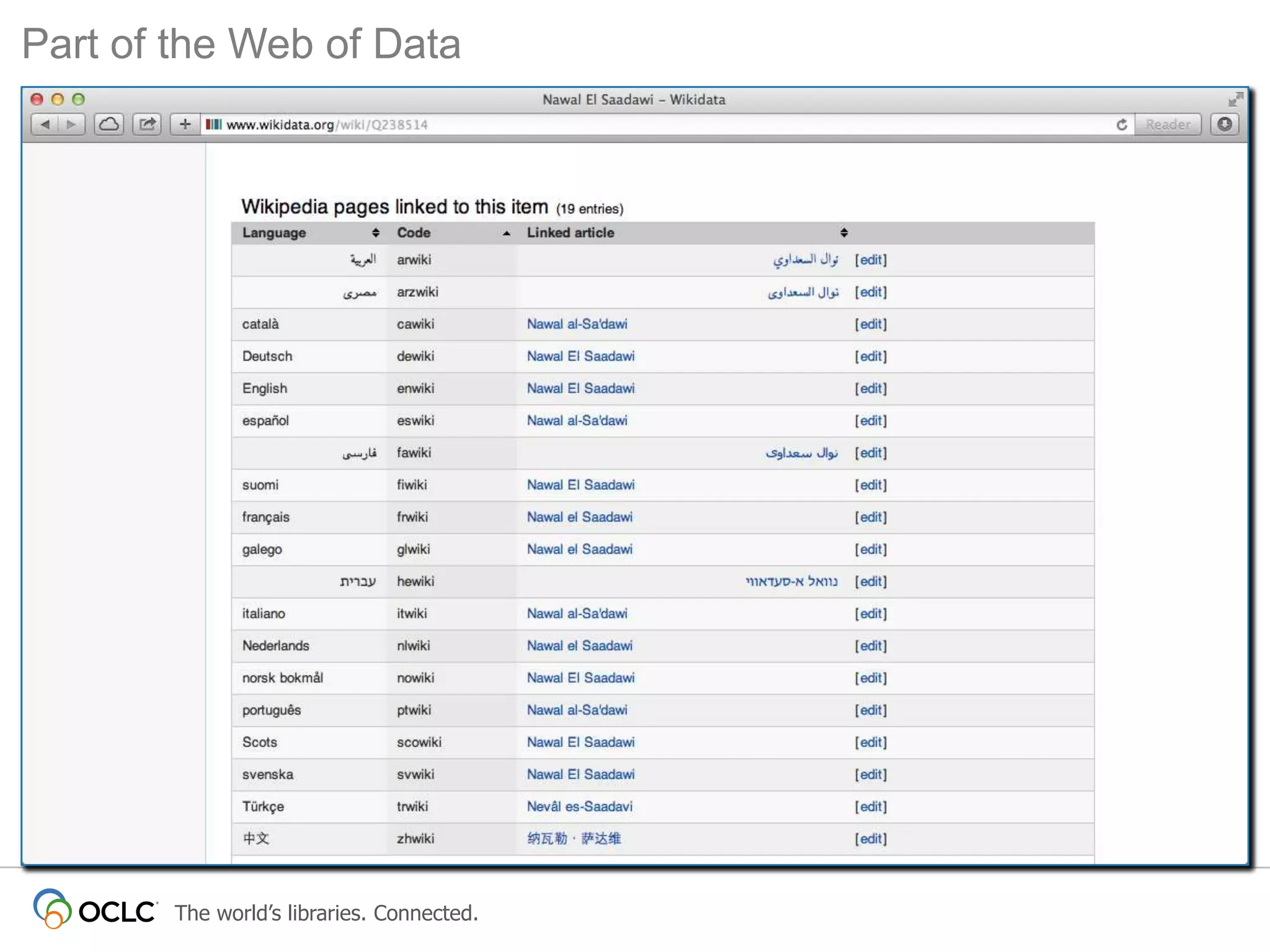Screen dimensions: 1270x952
Task: Open the Downloads button
Action: pyautogui.click(x=1225, y=125)
